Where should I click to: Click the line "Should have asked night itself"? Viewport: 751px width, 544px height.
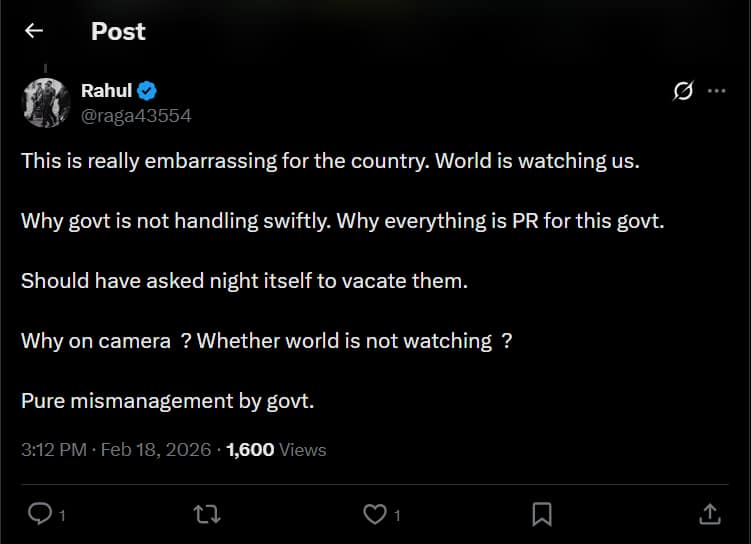244,281
